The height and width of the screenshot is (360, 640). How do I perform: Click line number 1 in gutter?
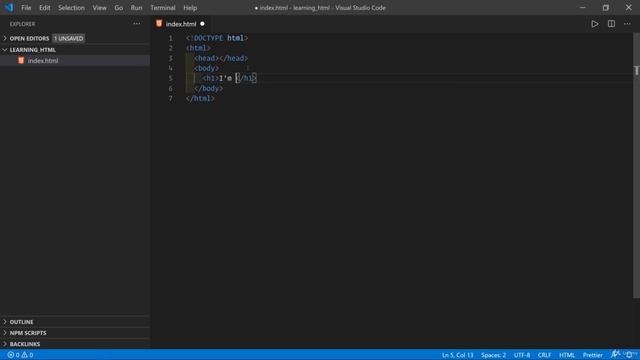[171, 38]
